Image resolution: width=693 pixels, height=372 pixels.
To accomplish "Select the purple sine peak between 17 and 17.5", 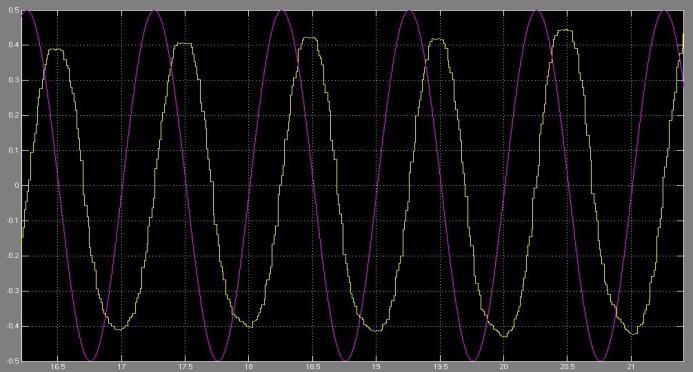I will point(154,10).
